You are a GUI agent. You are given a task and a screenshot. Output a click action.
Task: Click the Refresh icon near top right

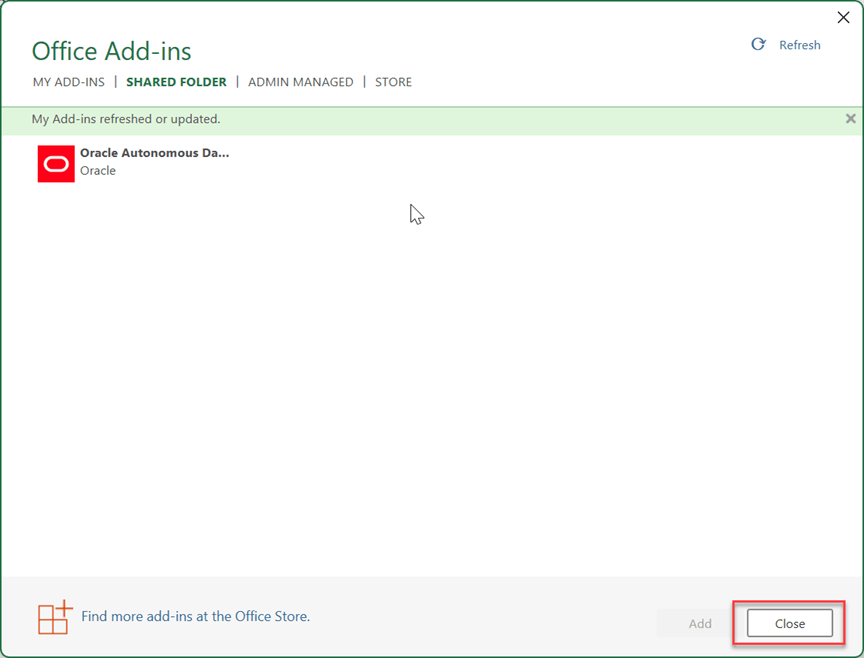click(x=758, y=44)
